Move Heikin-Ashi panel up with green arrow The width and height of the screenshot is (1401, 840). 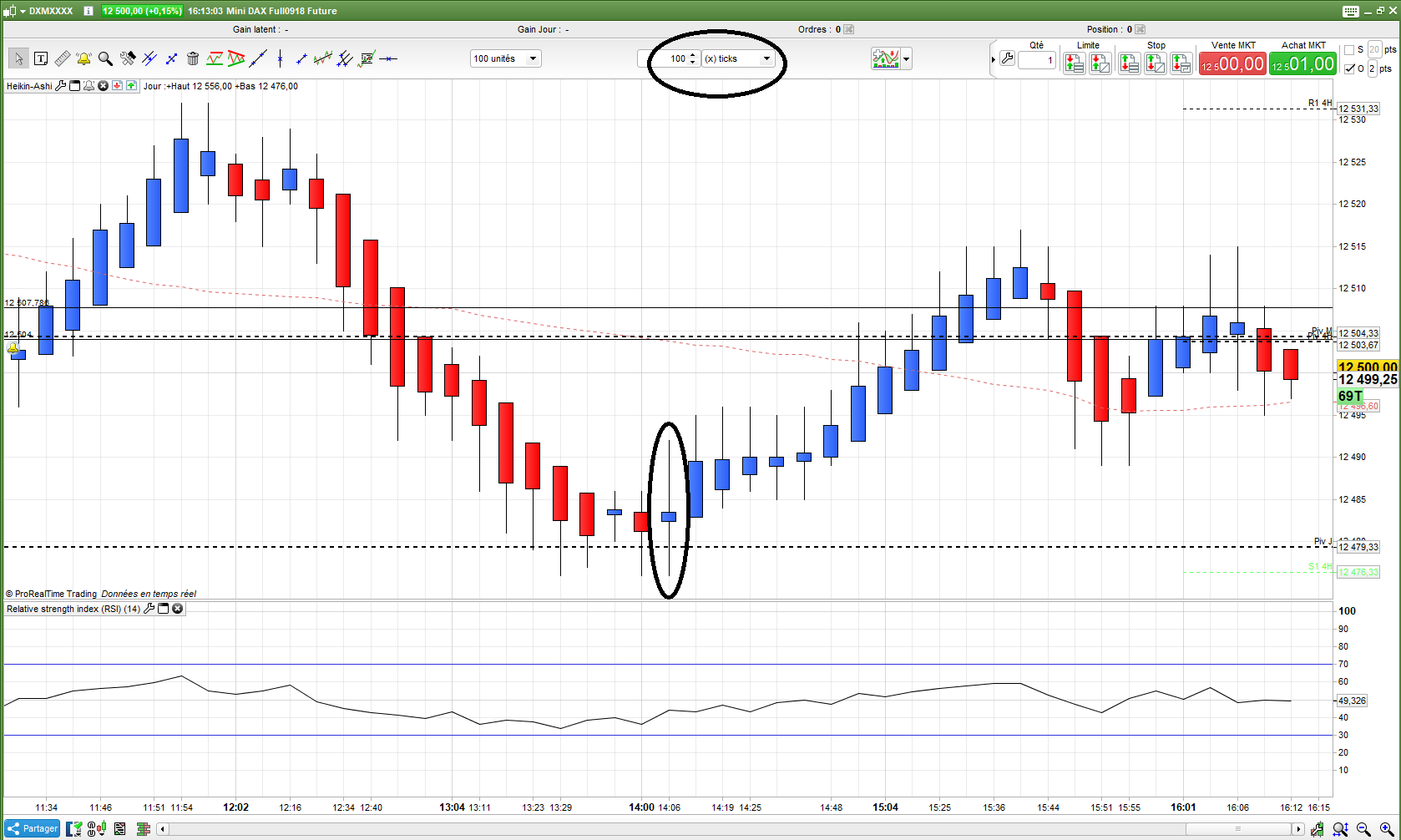coord(131,86)
